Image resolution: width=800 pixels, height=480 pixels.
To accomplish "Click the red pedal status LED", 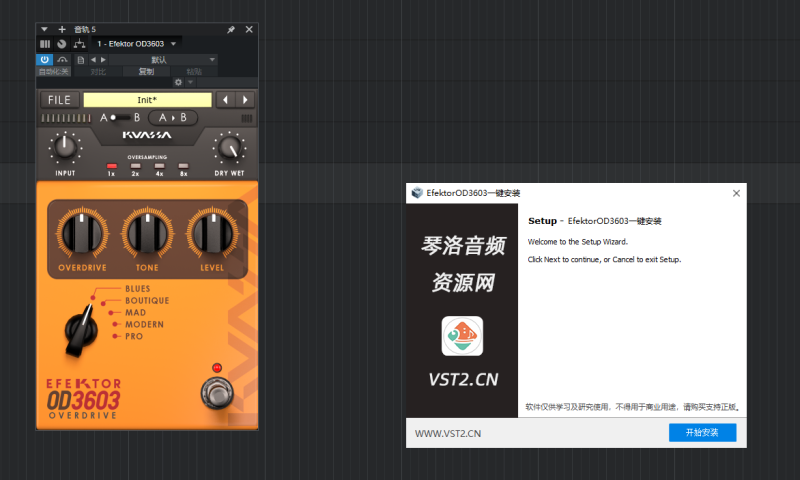I will coord(217,368).
